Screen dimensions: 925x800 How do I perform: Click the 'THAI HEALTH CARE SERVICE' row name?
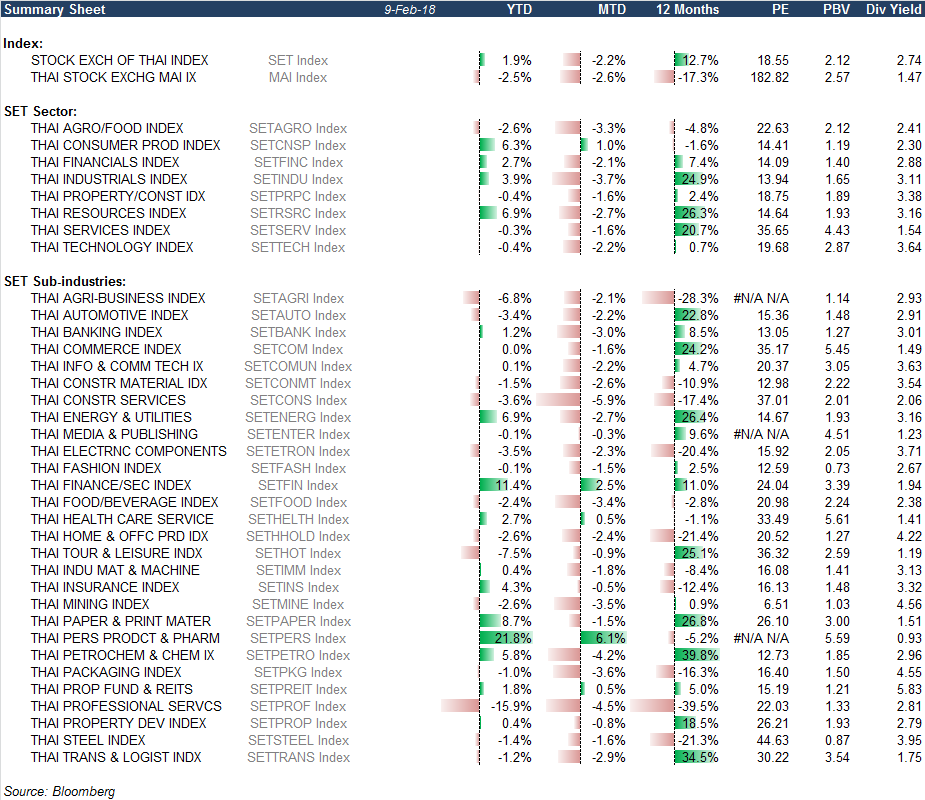point(122,520)
